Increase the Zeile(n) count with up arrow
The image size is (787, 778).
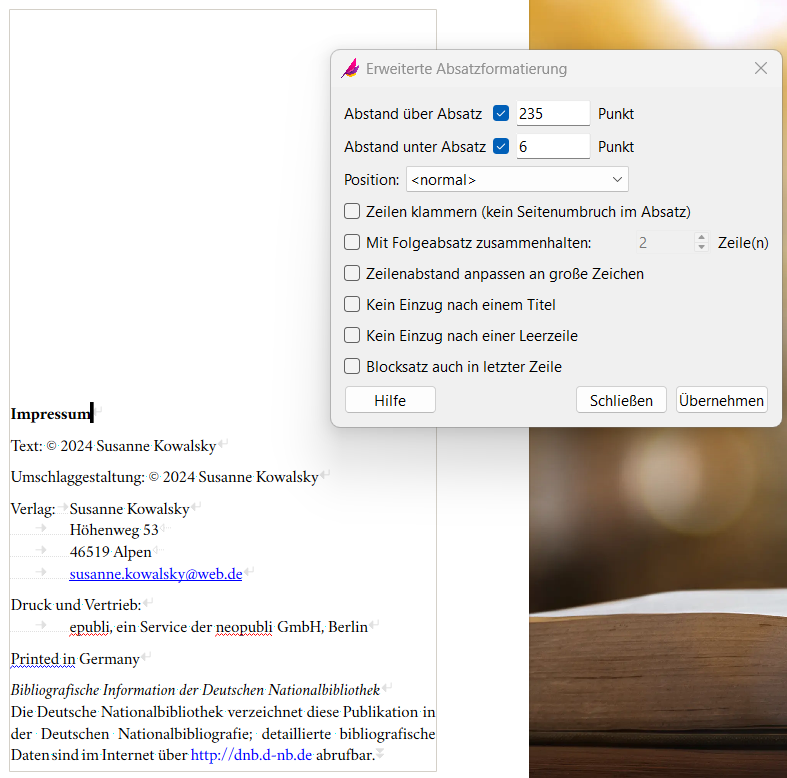point(701,237)
